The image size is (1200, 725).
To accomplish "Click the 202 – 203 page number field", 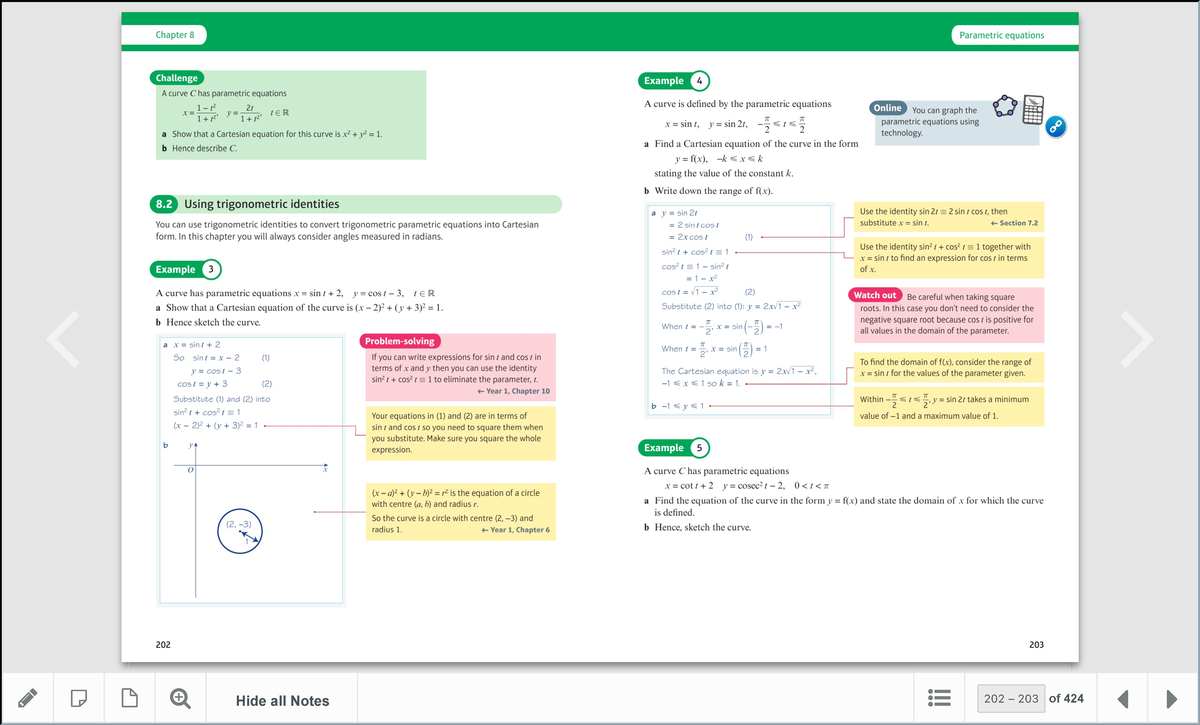I will click(1010, 698).
